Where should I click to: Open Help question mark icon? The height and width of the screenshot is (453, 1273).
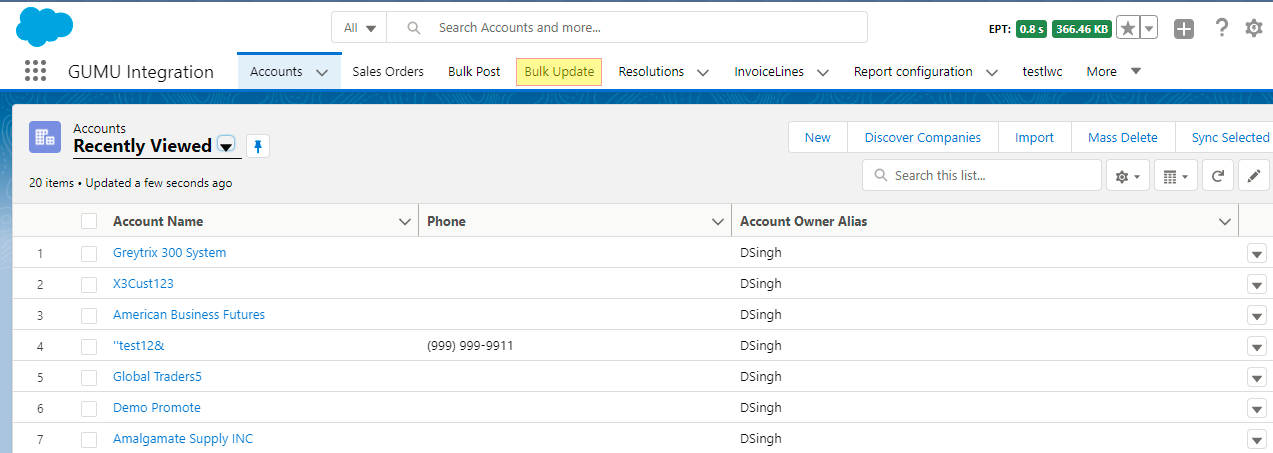click(1221, 28)
